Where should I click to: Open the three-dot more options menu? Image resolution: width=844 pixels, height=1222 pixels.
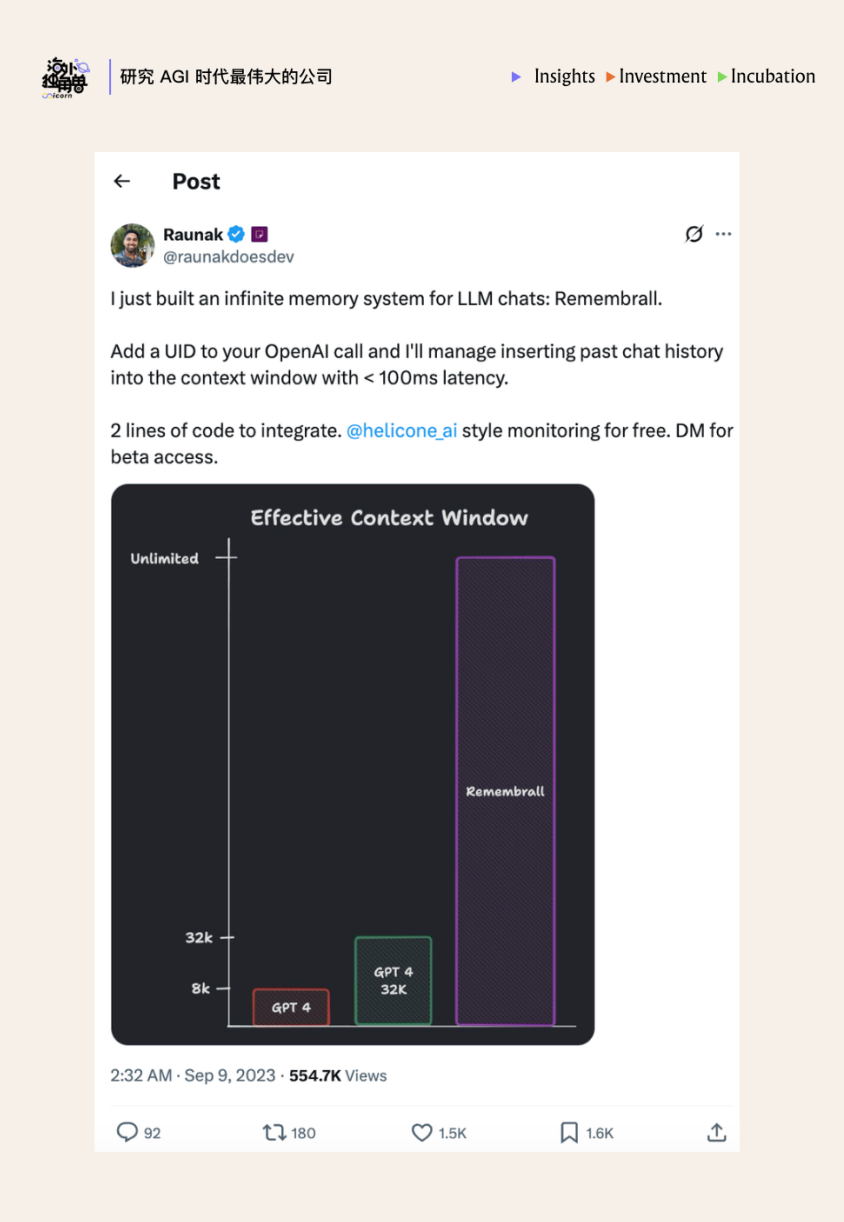724,234
